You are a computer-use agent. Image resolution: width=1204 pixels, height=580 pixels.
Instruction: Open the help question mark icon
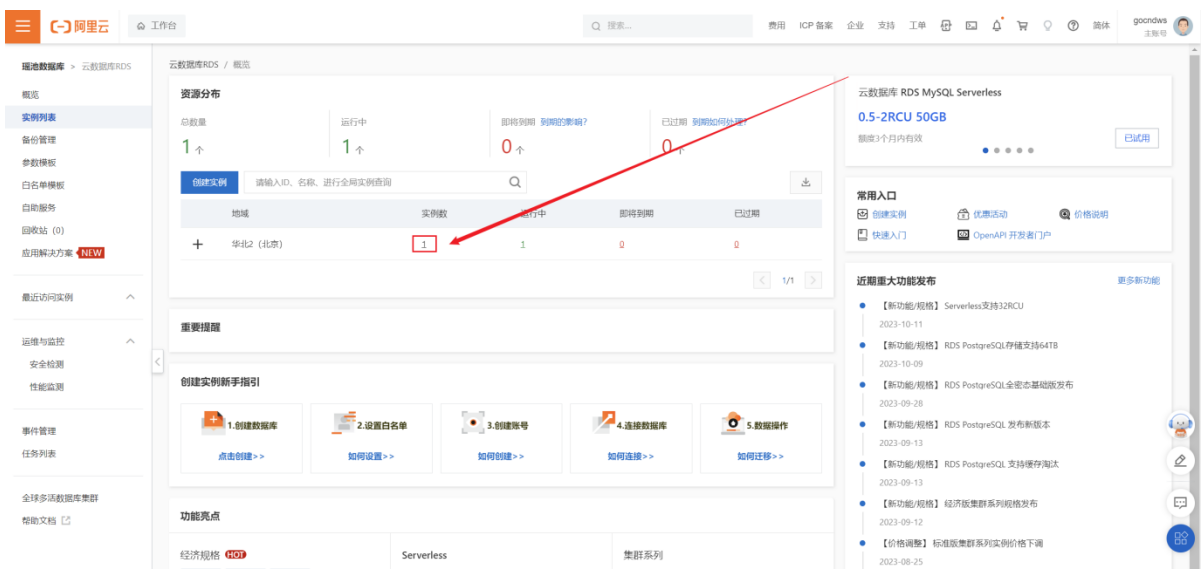(x=1073, y=26)
